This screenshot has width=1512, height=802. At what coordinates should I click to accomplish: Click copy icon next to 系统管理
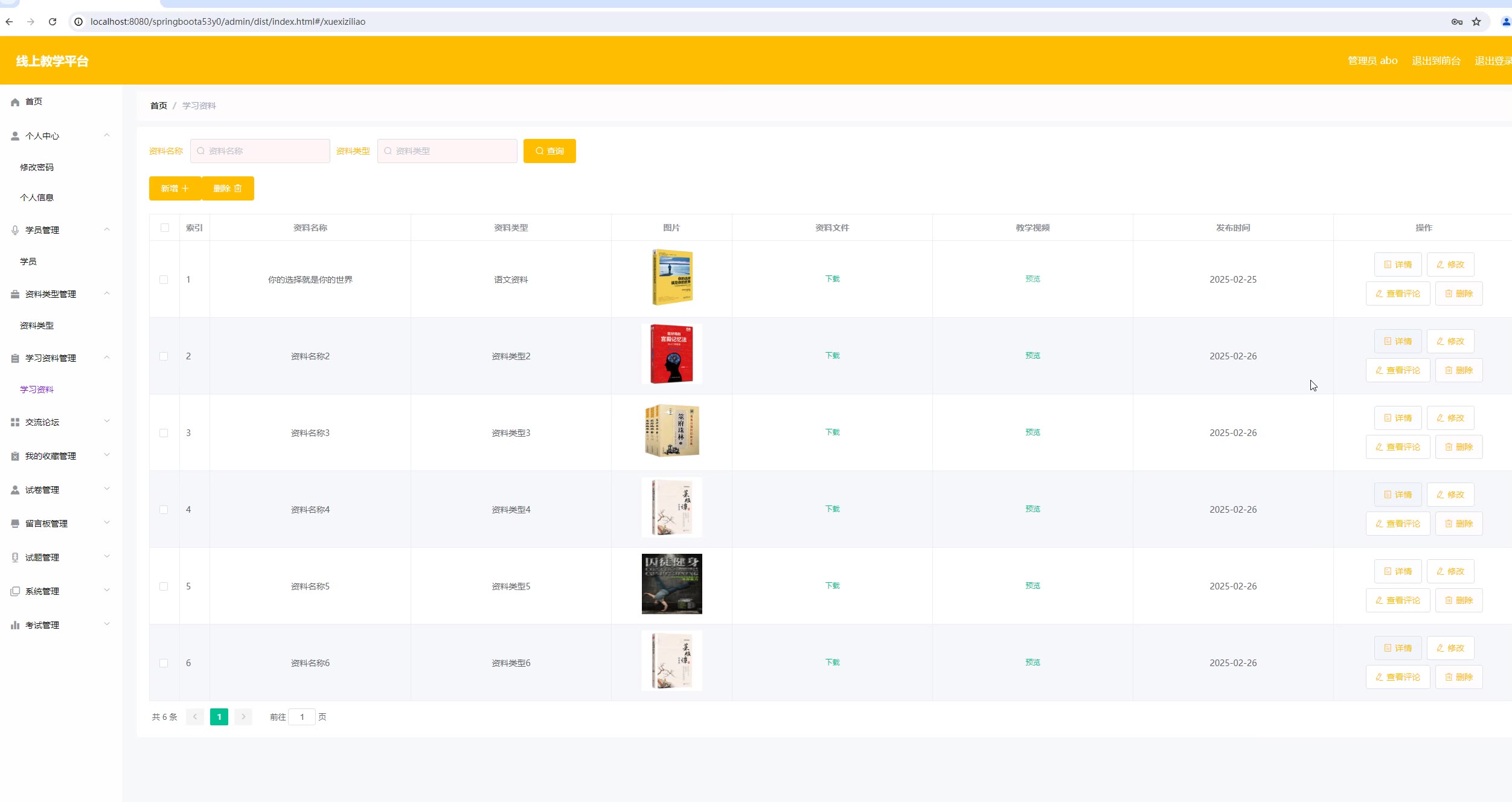(15, 591)
